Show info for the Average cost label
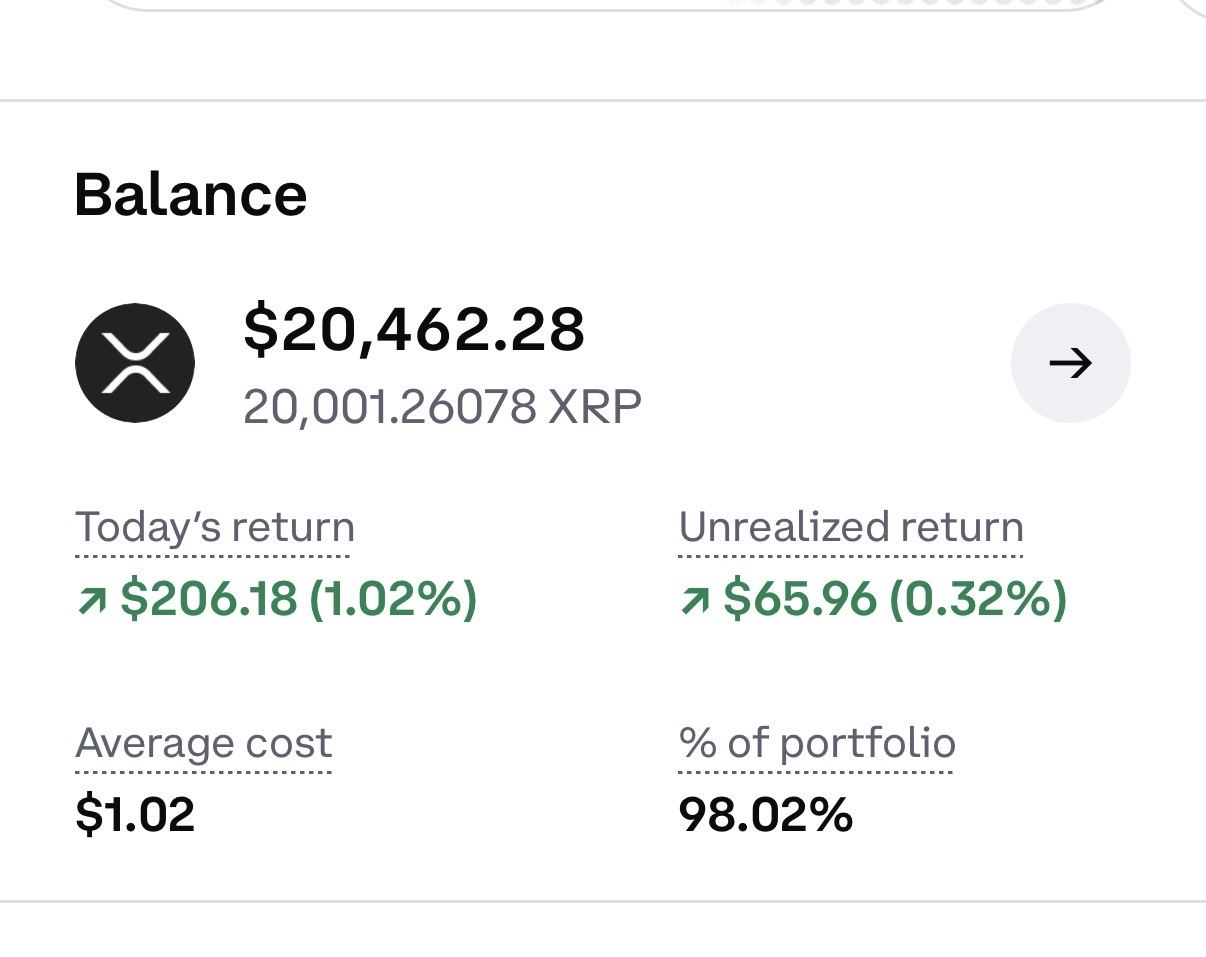This screenshot has width=1206, height=957. tap(203, 743)
